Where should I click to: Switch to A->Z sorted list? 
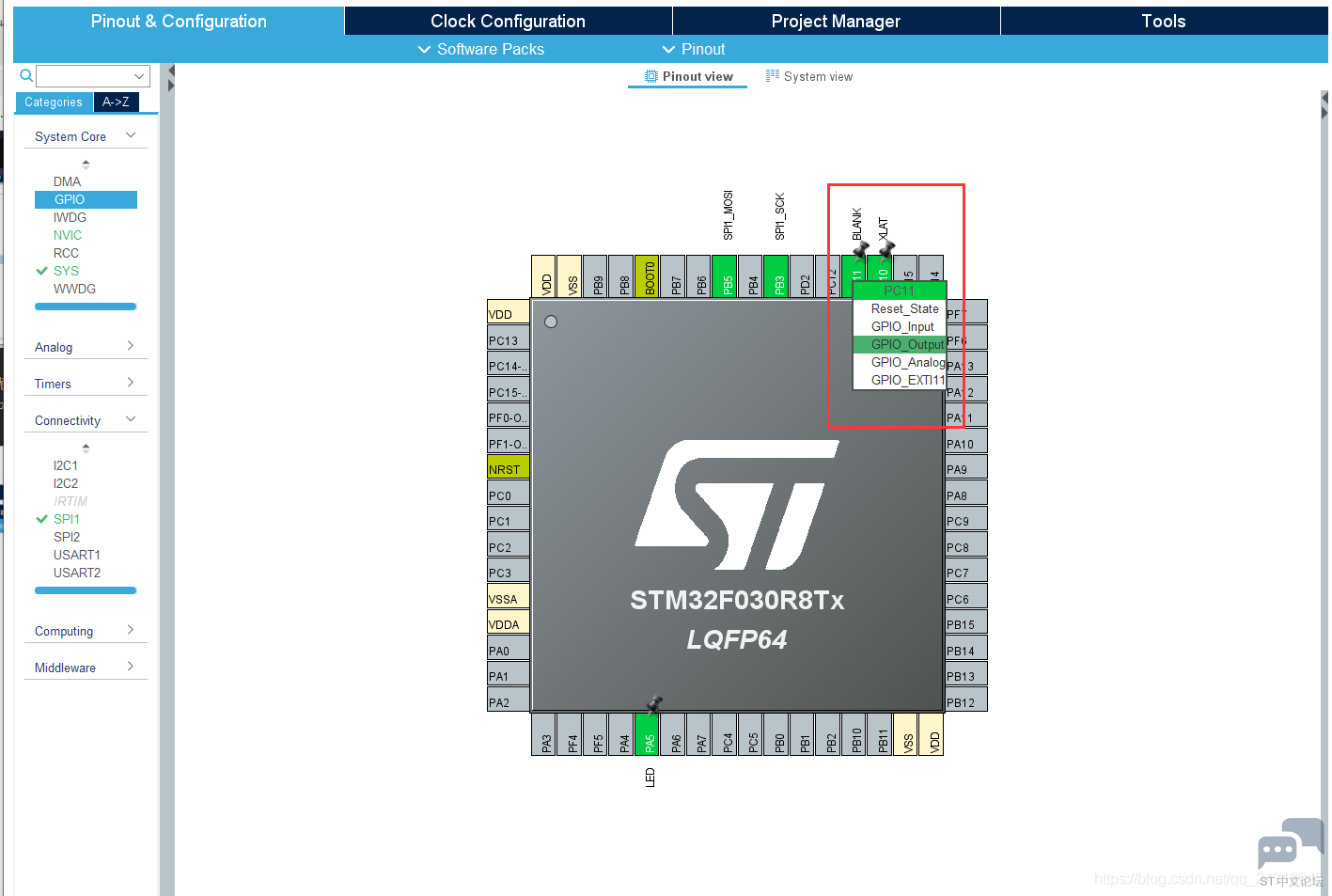[x=116, y=102]
